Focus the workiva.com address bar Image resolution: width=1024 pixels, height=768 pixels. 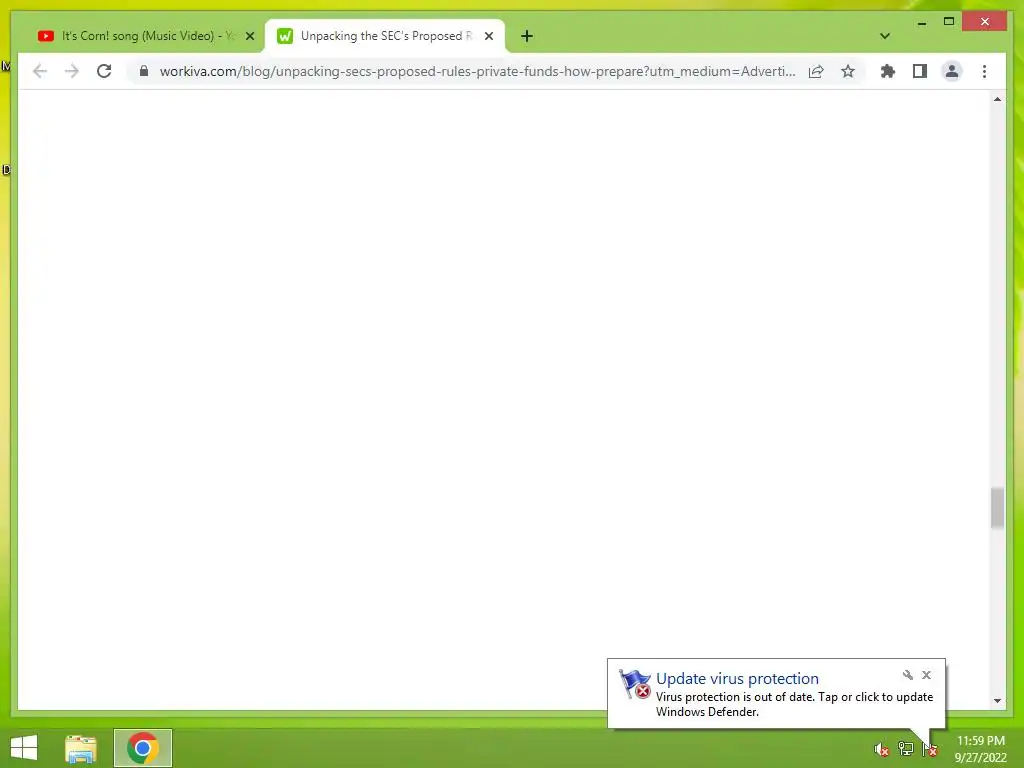tap(477, 71)
